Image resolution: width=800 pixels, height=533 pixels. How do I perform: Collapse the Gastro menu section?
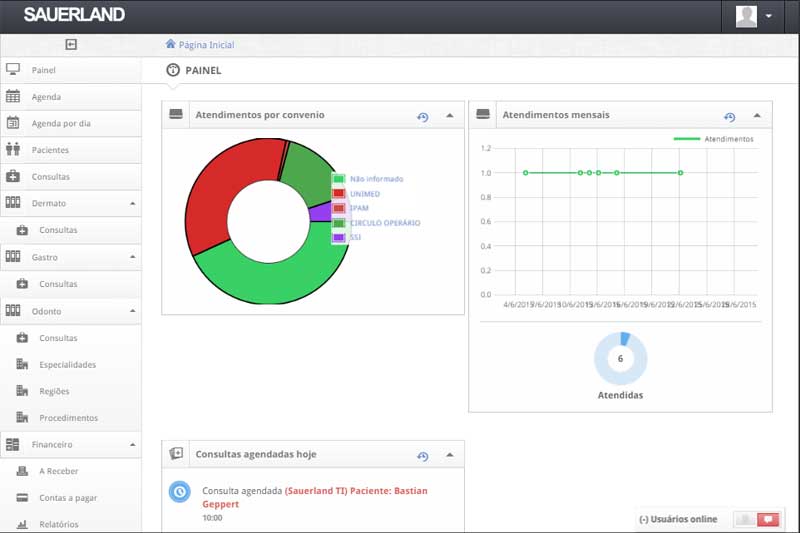133,257
